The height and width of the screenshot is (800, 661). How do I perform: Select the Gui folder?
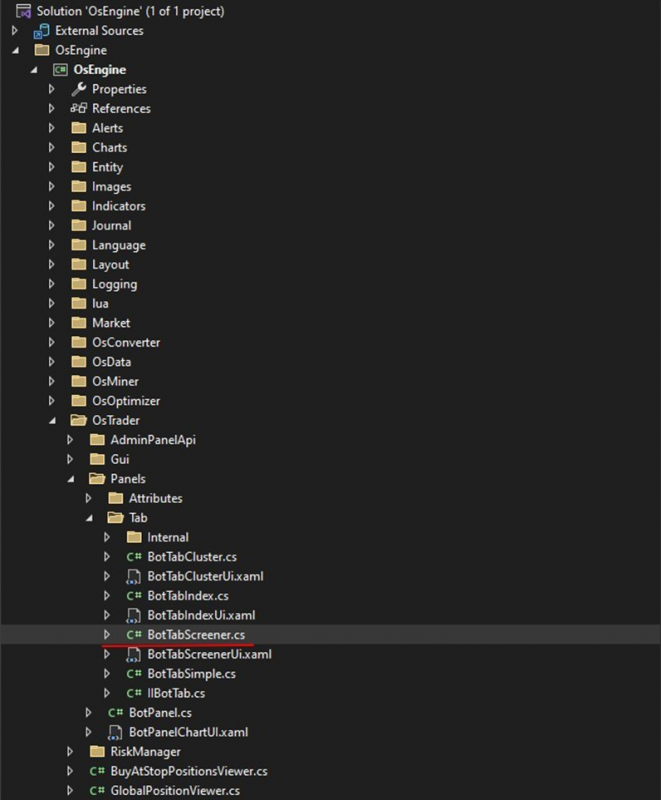click(120, 459)
